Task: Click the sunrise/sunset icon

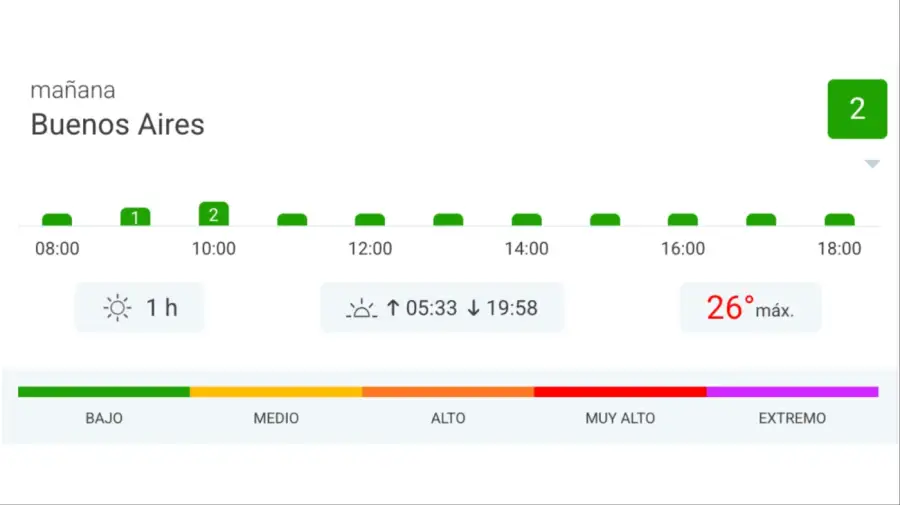Action: [361, 308]
